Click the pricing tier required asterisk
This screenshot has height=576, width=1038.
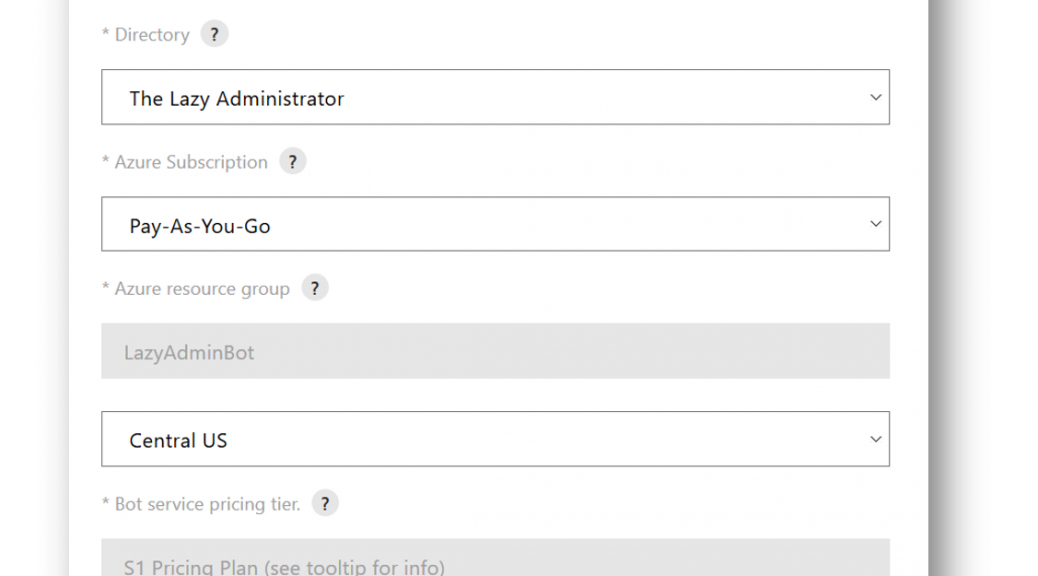pyautogui.click(x=105, y=502)
